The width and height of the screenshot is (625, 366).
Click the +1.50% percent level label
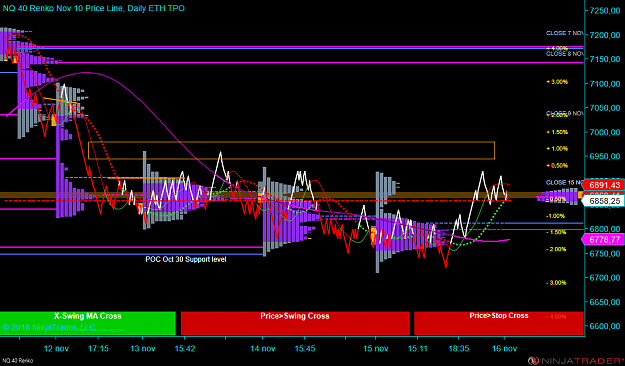(x=557, y=132)
